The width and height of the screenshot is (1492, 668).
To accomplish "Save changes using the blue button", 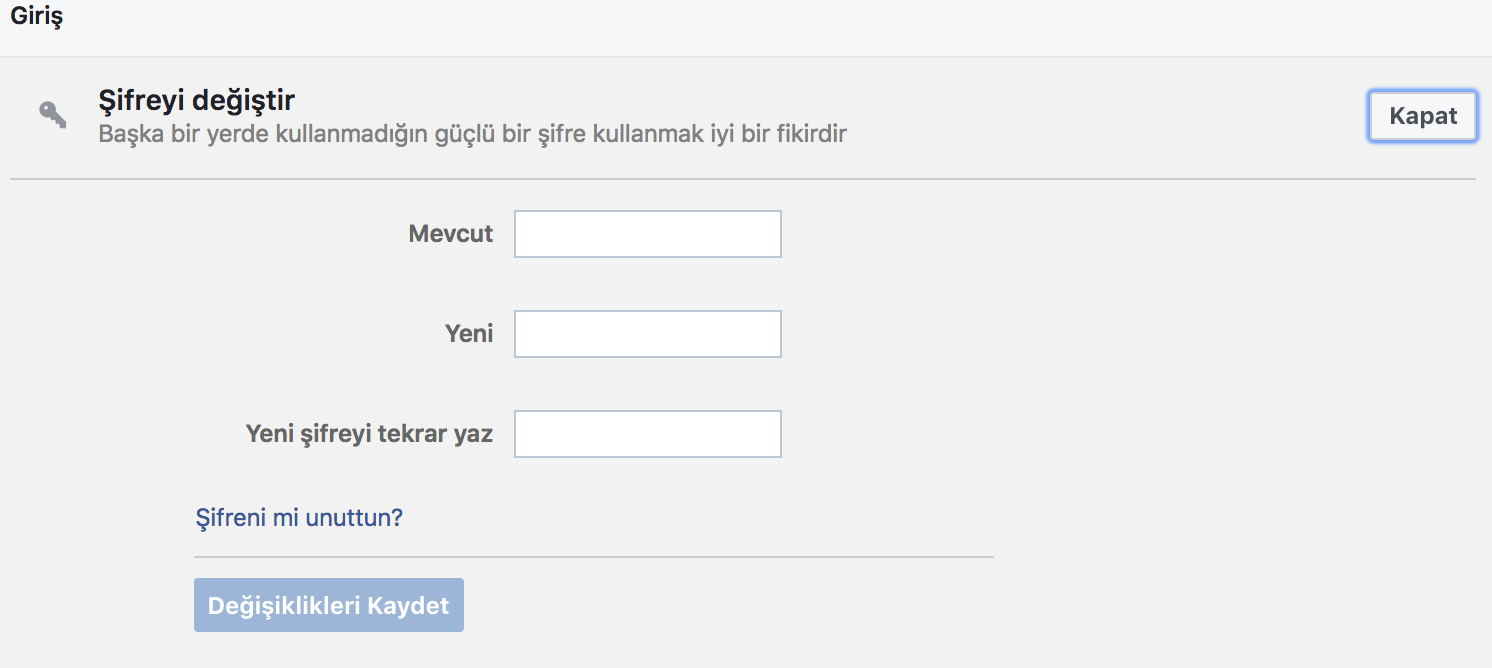I will 329,605.
